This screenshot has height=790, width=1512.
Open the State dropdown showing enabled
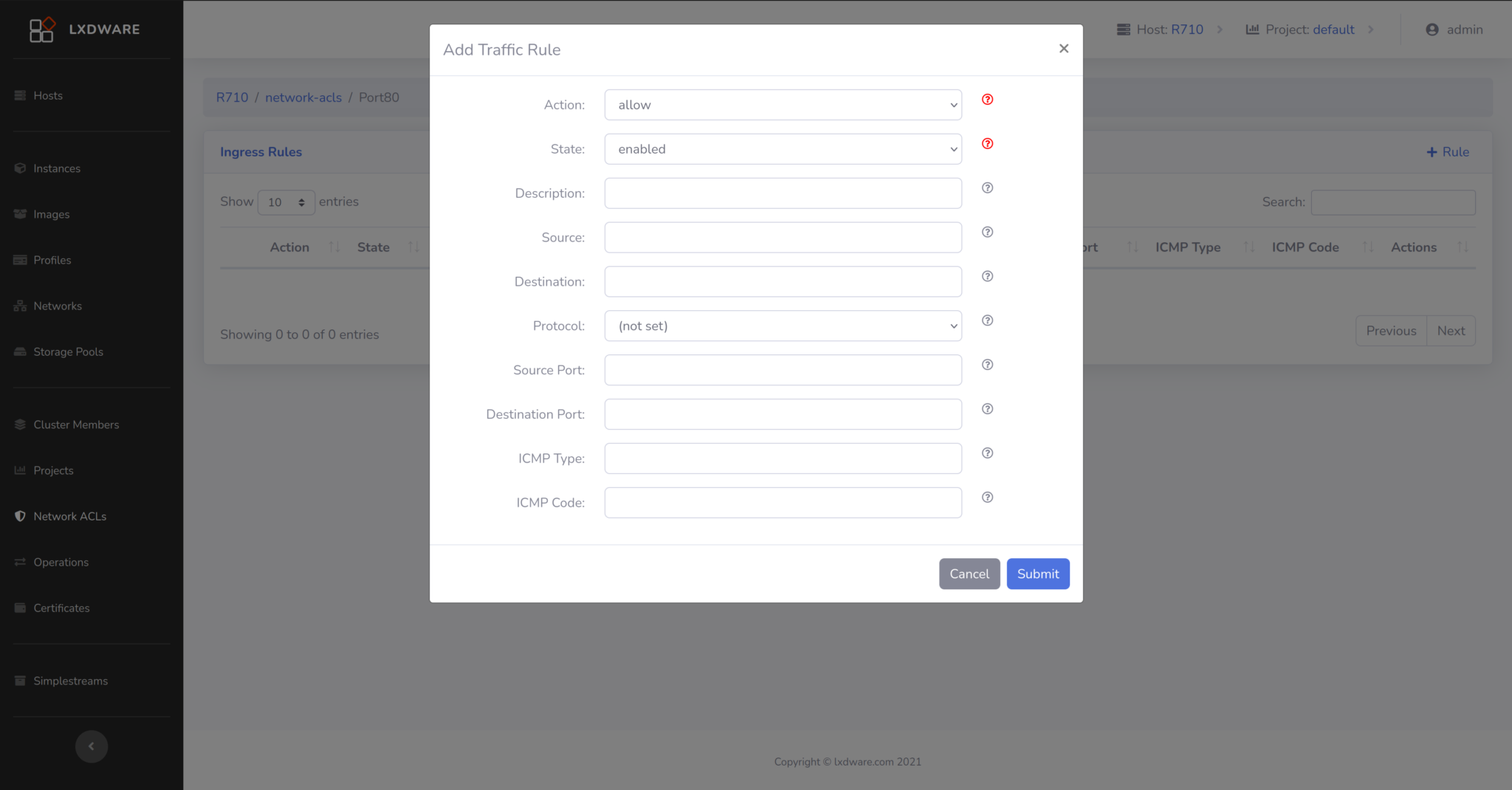(782, 148)
